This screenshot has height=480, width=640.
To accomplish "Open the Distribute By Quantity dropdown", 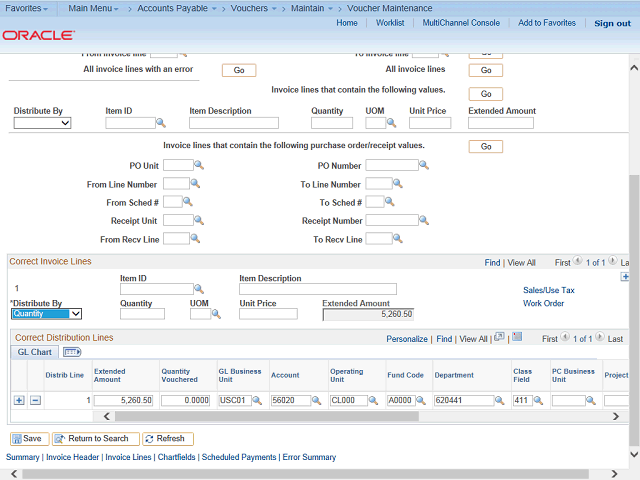I will tap(46, 313).
